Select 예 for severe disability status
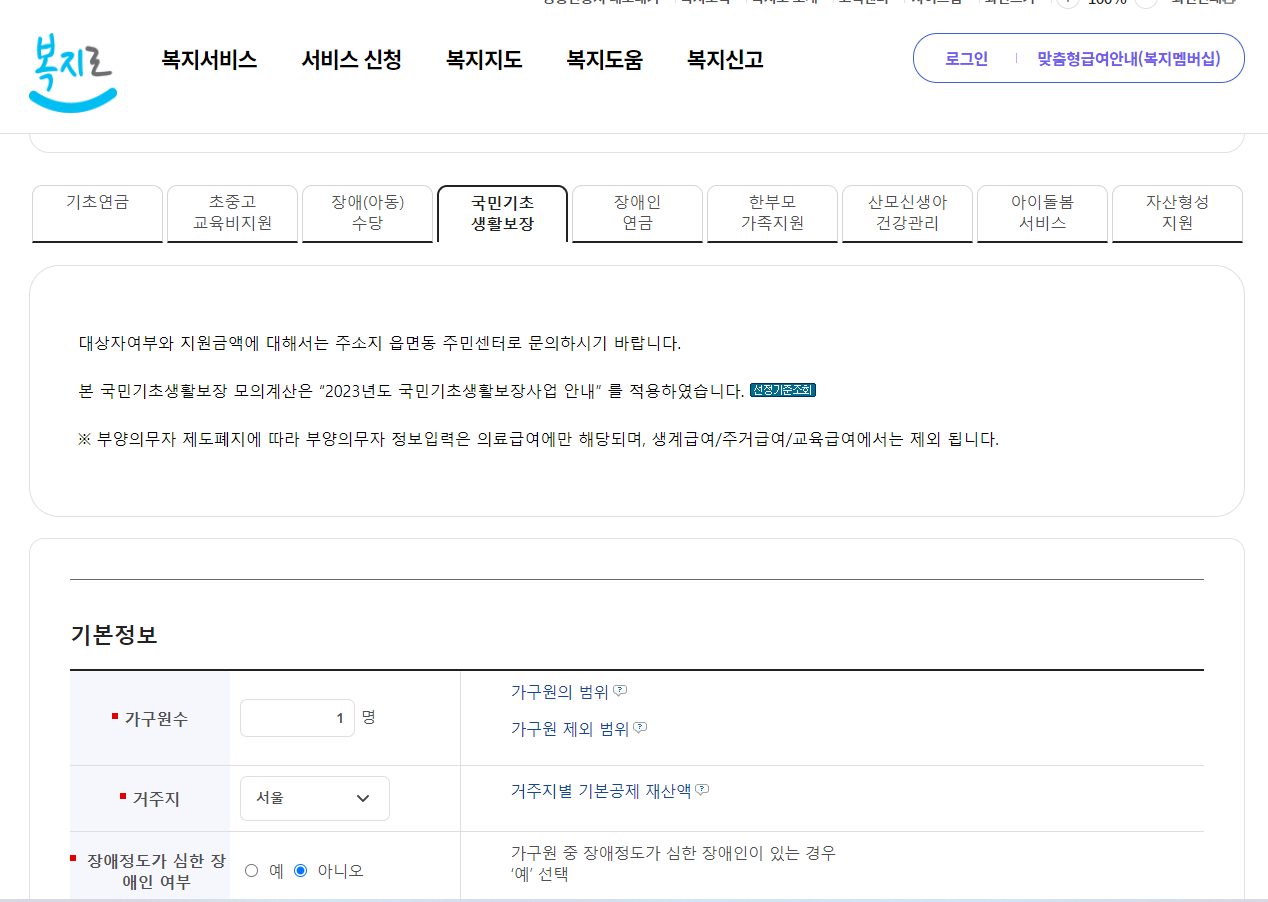 [x=251, y=870]
